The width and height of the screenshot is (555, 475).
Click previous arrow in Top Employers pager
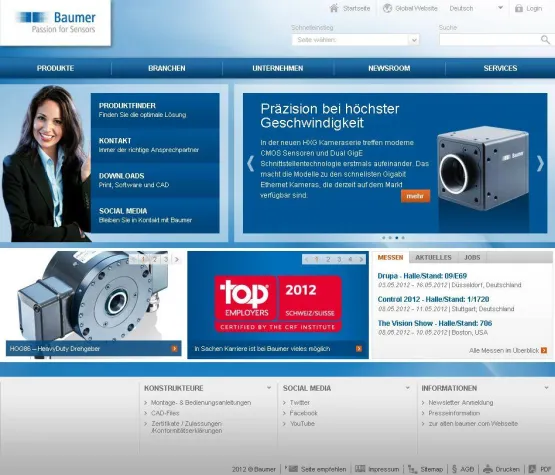point(307,259)
